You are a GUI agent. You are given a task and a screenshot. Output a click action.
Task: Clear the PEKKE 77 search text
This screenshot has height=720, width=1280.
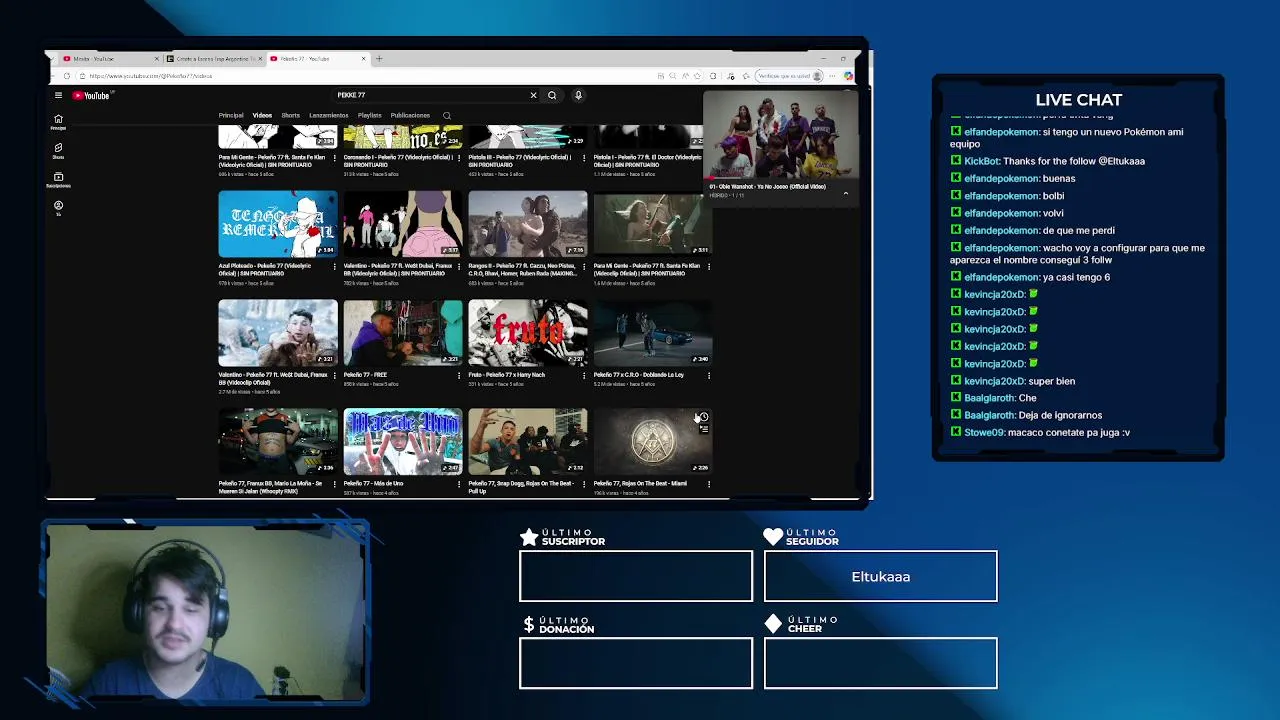pyautogui.click(x=533, y=95)
